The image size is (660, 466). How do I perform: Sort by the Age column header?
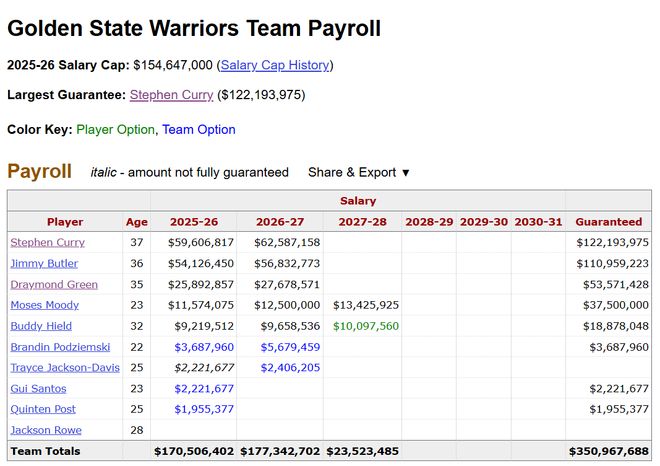click(136, 221)
